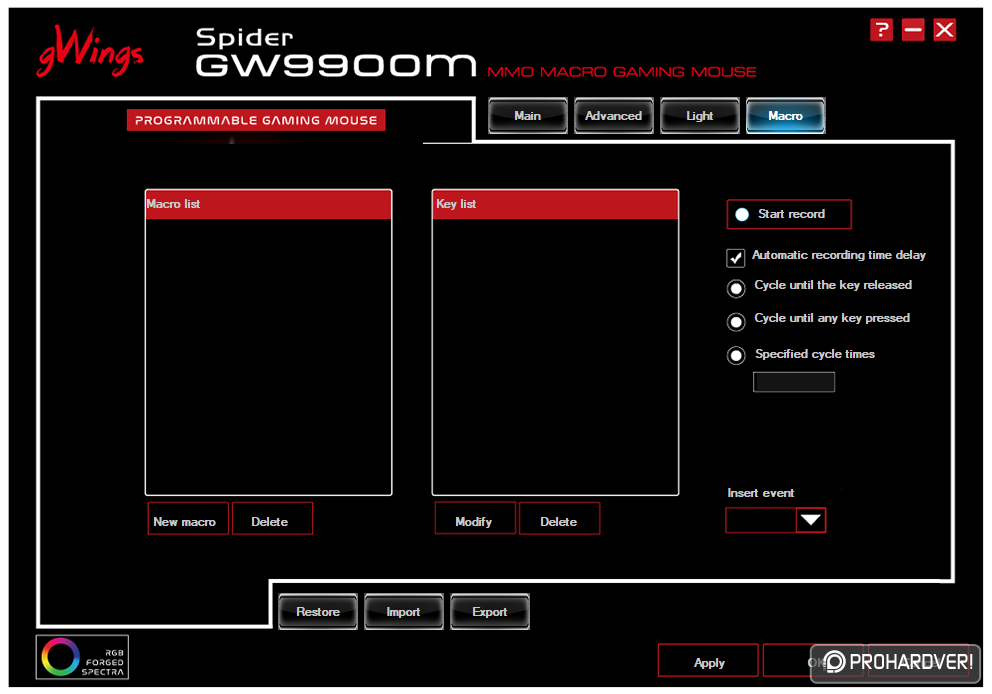Start record of a macro

pyautogui.click(x=789, y=214)
